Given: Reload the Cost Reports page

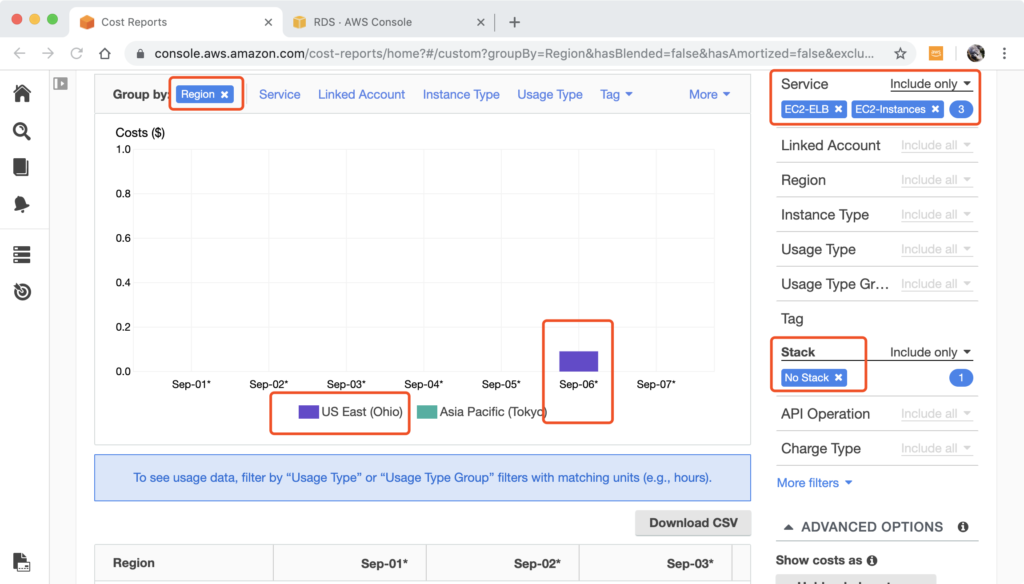Looking at the screenshot, I should [76, 54].
